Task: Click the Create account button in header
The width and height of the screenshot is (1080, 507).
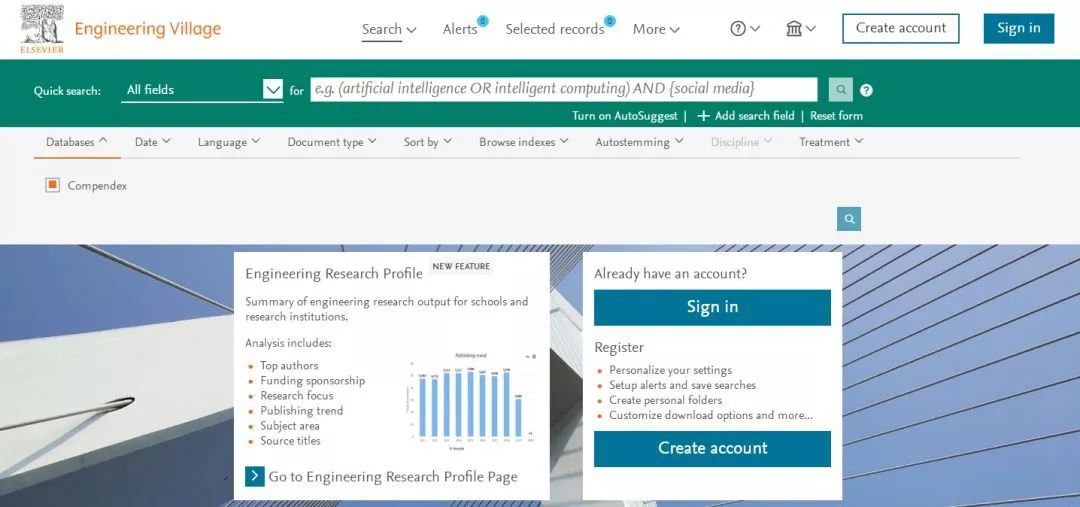Action: click(x=900, y=28)
